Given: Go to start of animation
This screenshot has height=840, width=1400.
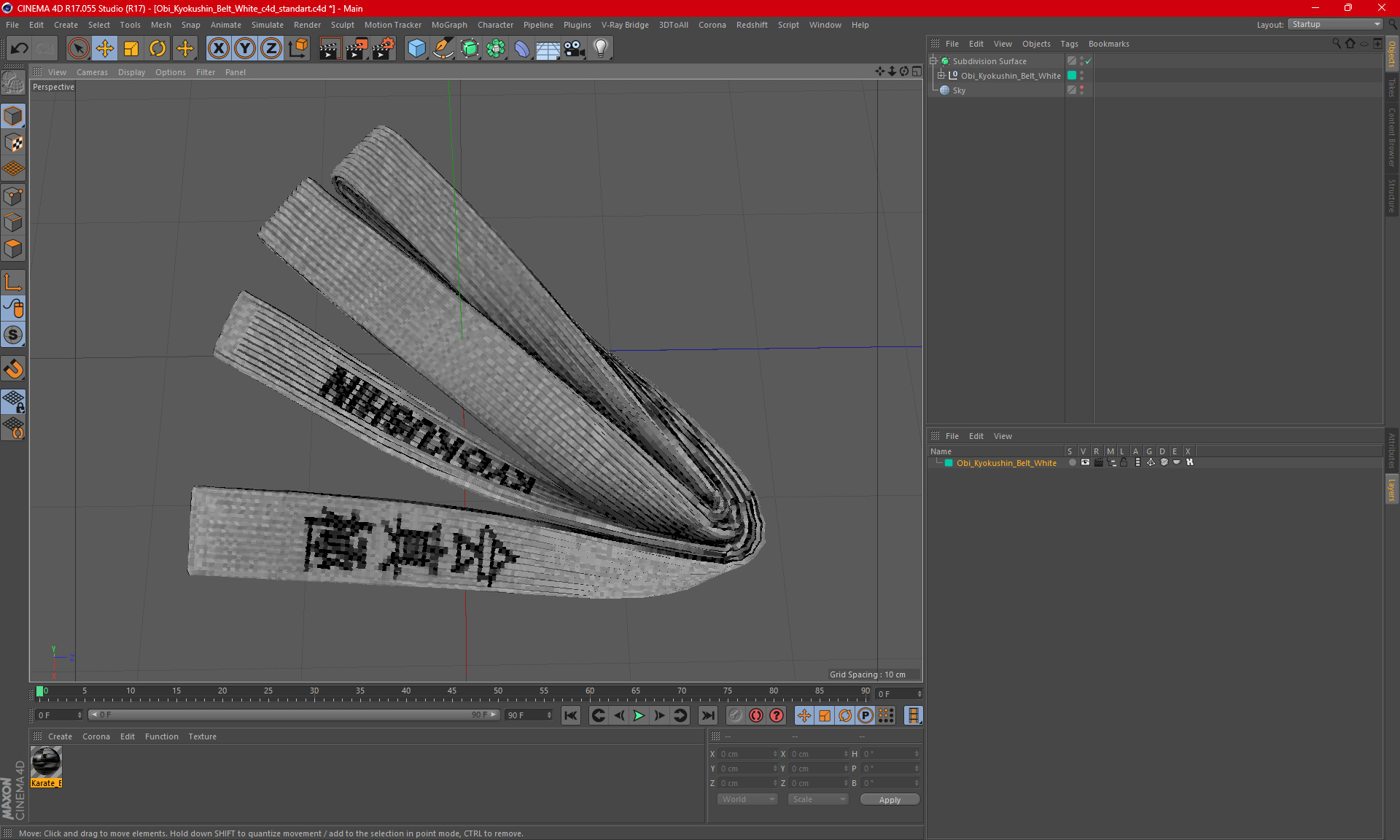Looking at the screenshot, I should click(570, 715).
